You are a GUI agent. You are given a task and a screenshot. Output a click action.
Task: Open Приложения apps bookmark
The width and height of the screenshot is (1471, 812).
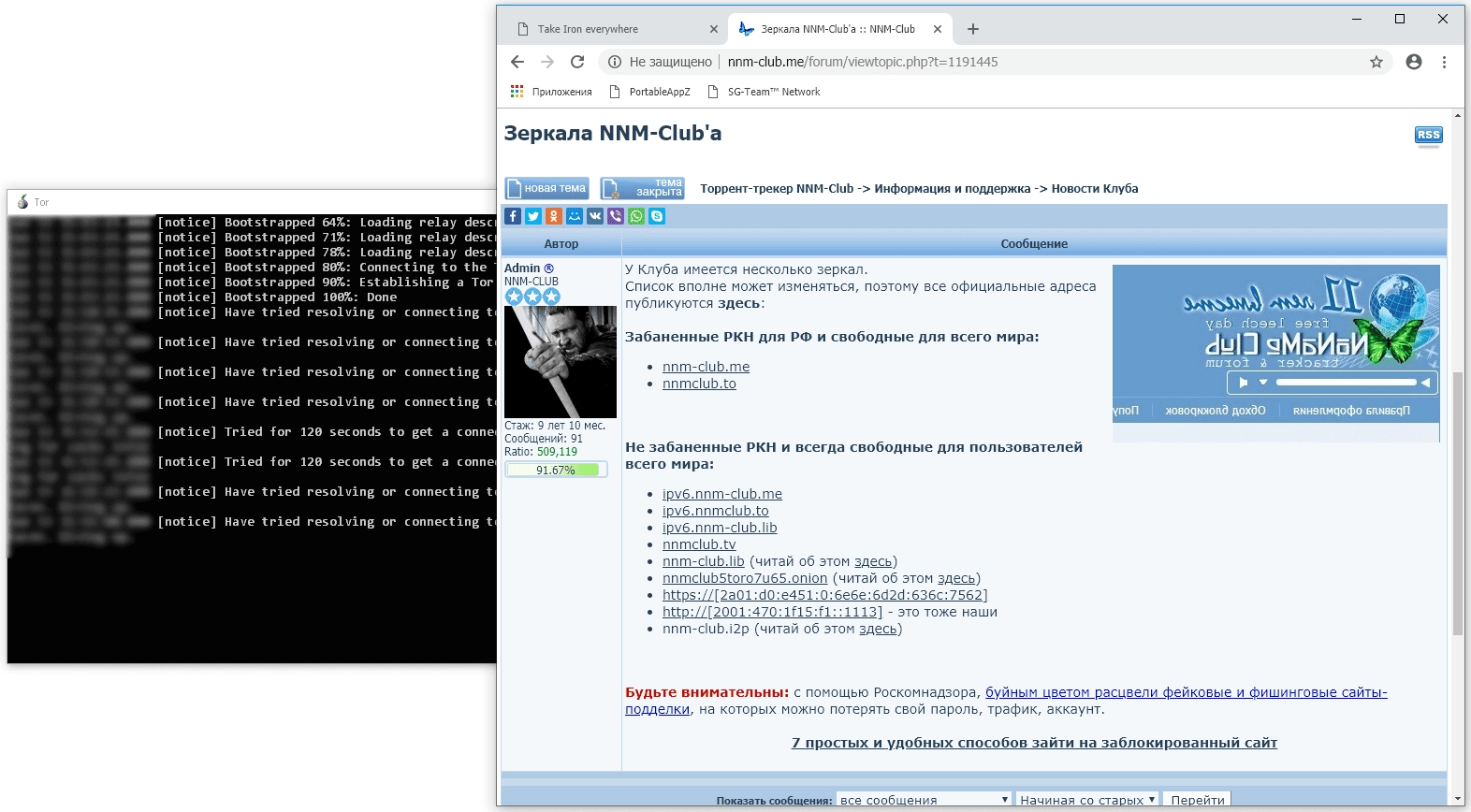(551, 92)
